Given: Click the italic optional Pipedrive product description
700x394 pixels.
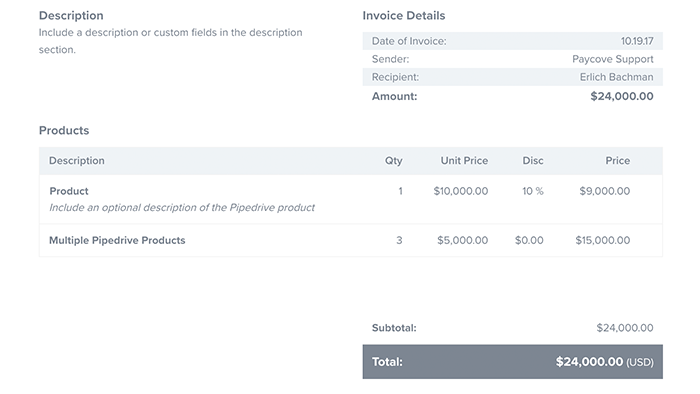Looking at the screenshot, I should (182, 207).
